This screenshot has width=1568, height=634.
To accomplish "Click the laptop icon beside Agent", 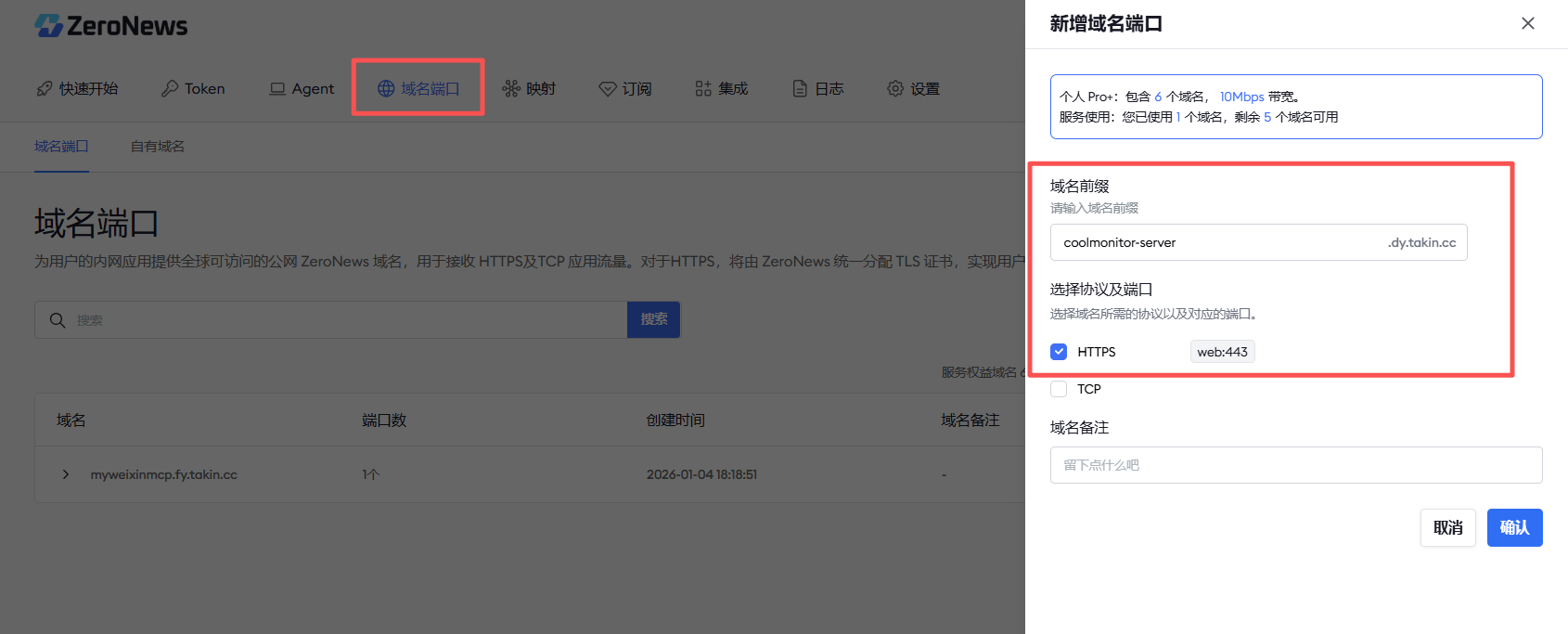I will point(277,89).
